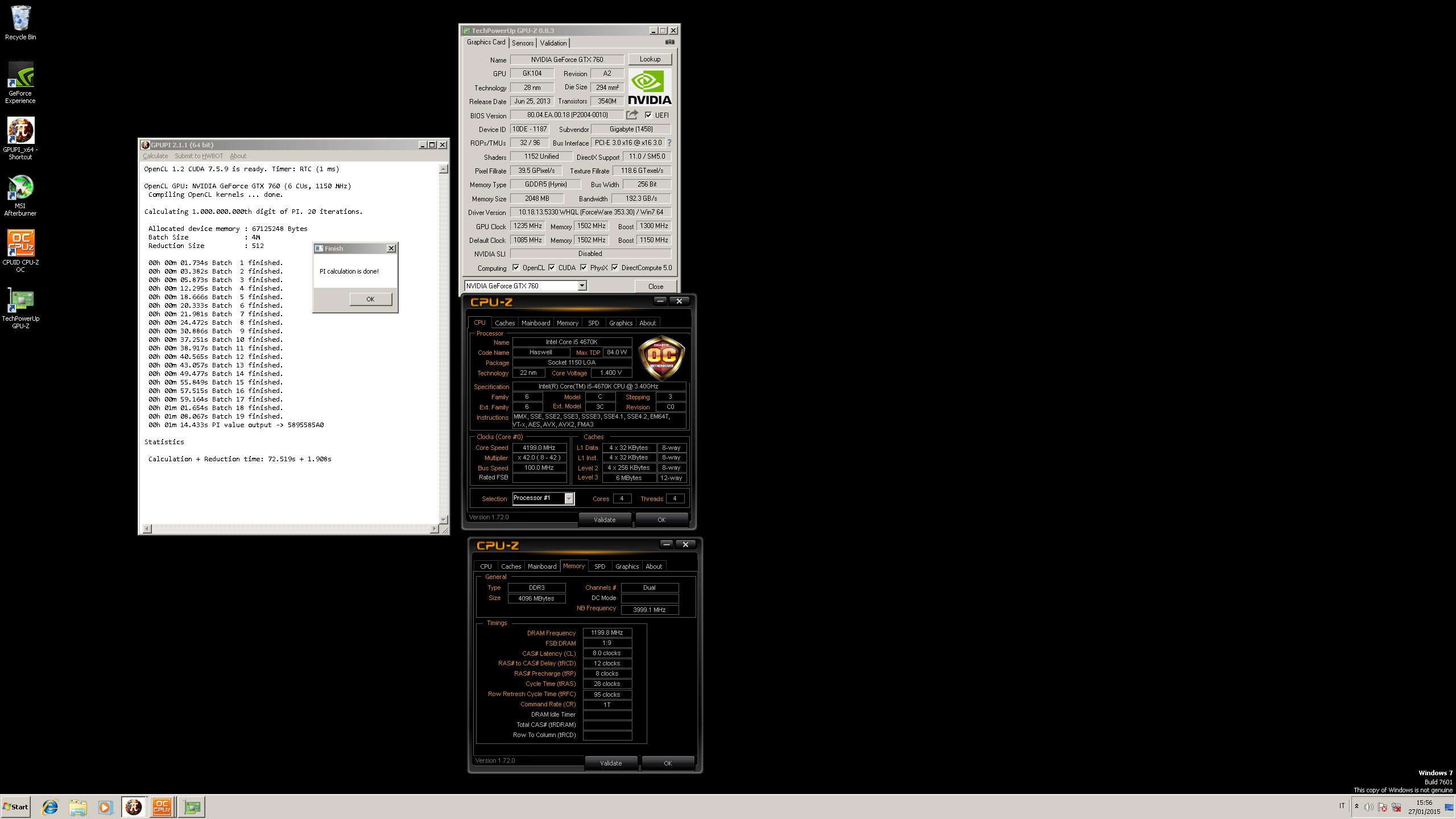The image size is (1456, 819).
Task: Click the DRAM Frequency value field
Action: point(607,632)
